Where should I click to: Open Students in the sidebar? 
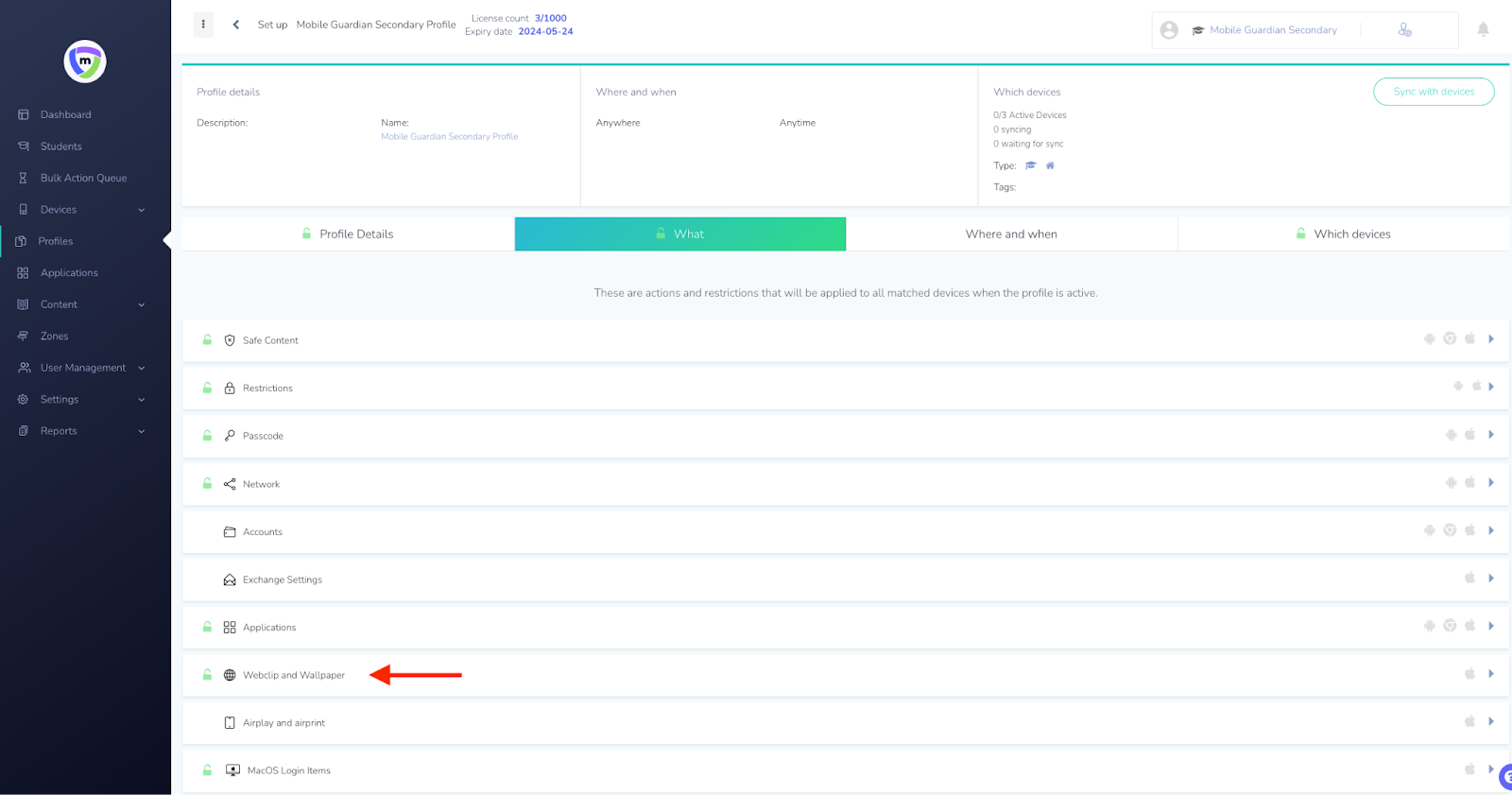click(x=60, y=147)
